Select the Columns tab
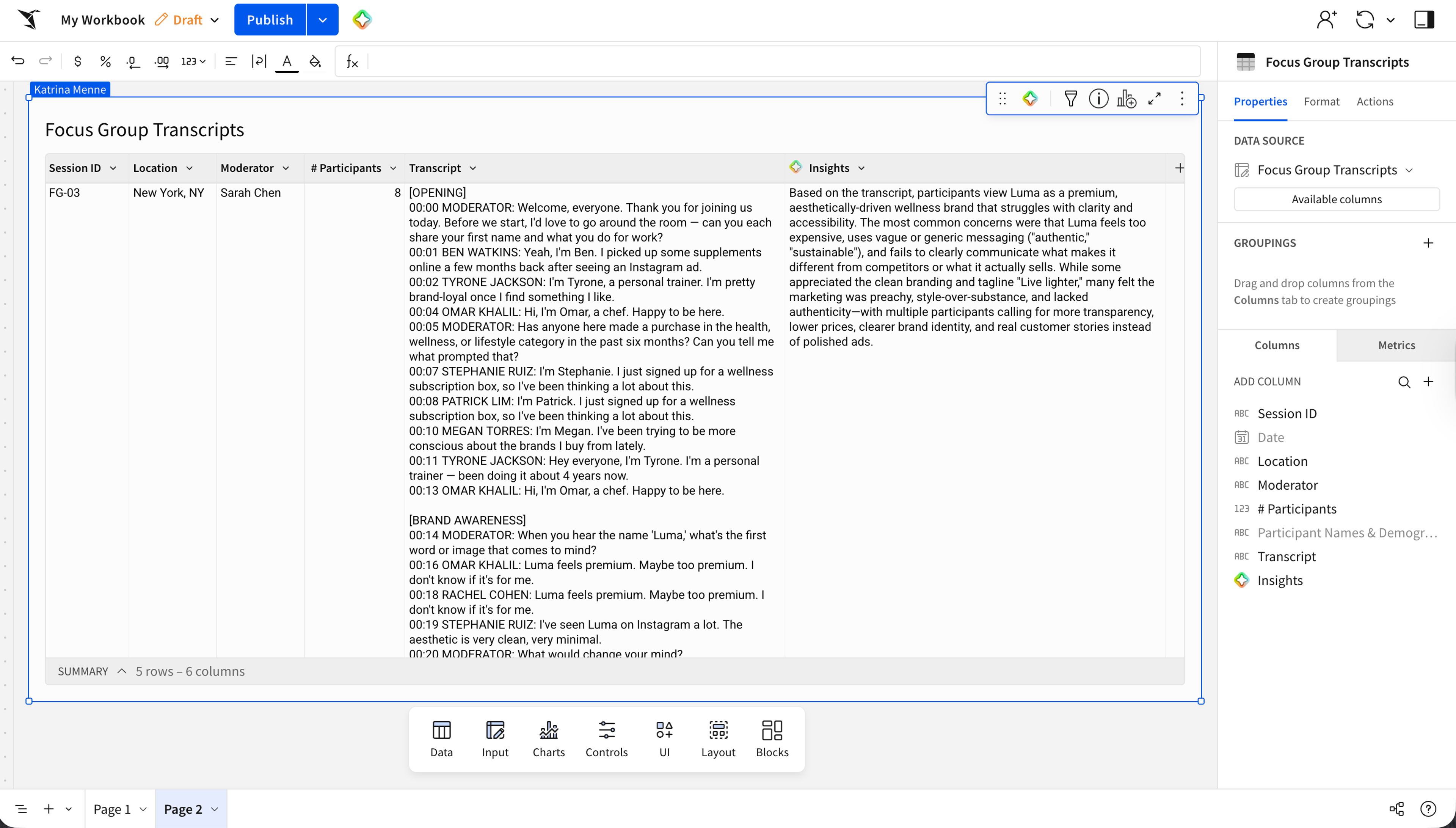The image size is (1456, 828). pos(1277,345)
